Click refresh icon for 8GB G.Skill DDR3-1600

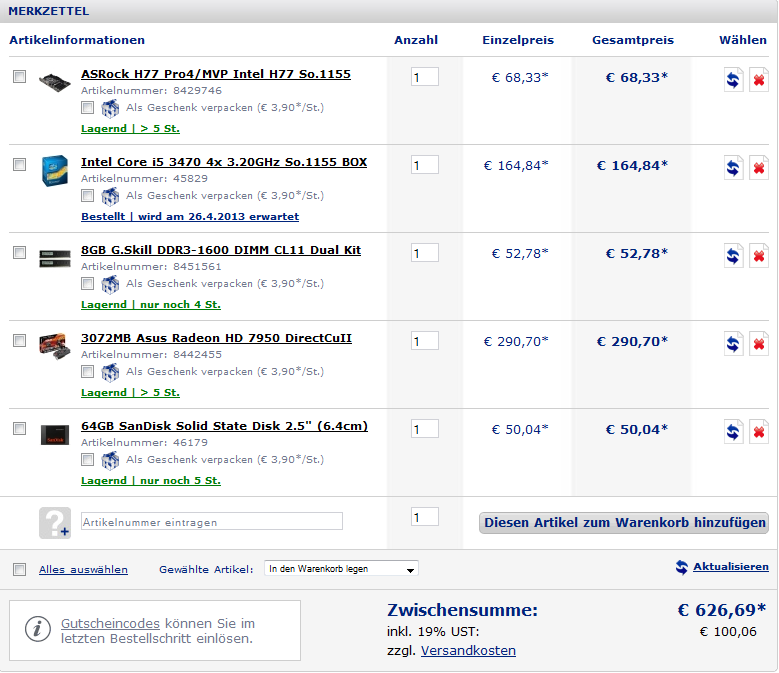[733, 256]
